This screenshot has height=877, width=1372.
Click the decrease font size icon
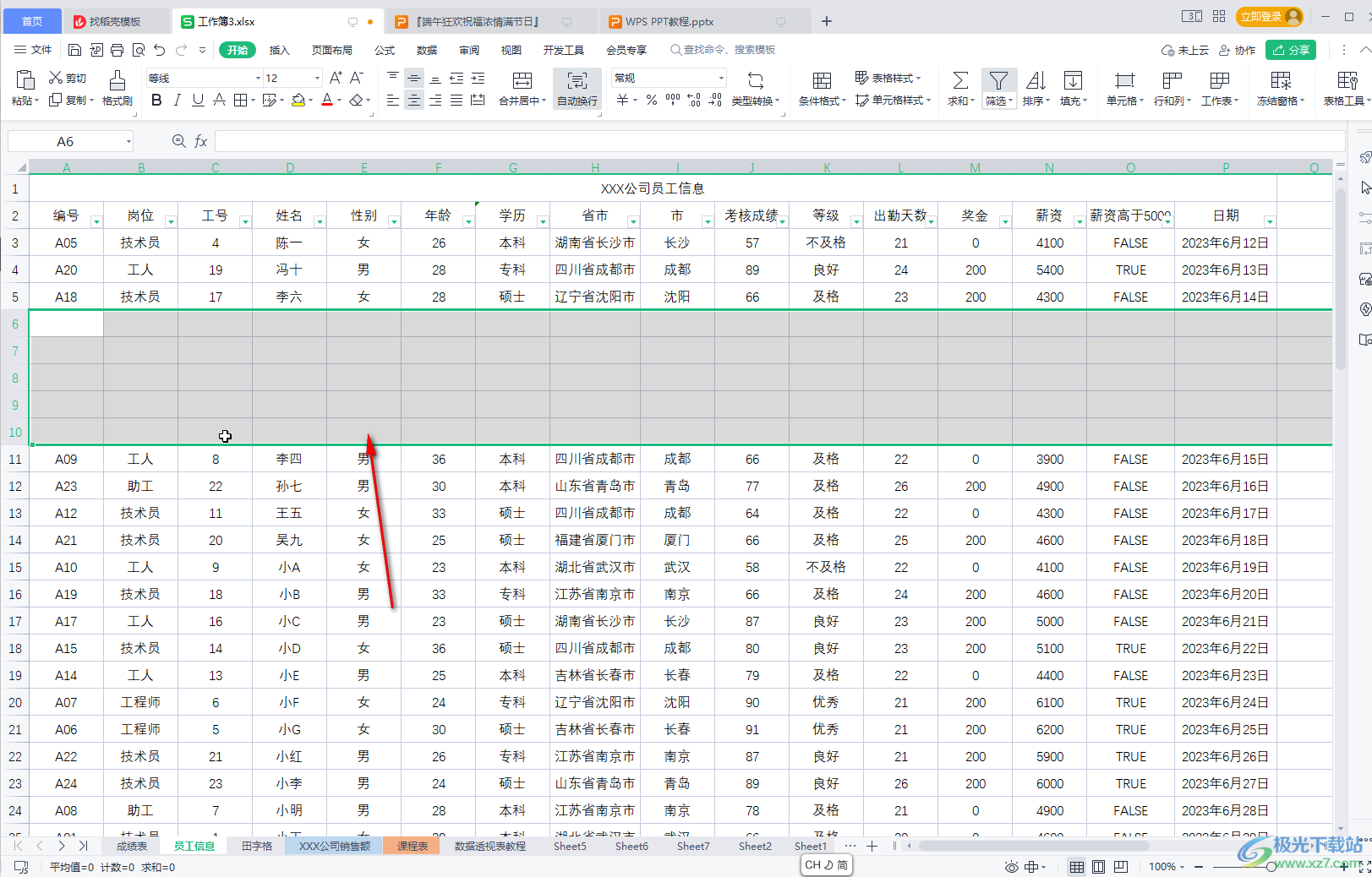click(357, 78)
